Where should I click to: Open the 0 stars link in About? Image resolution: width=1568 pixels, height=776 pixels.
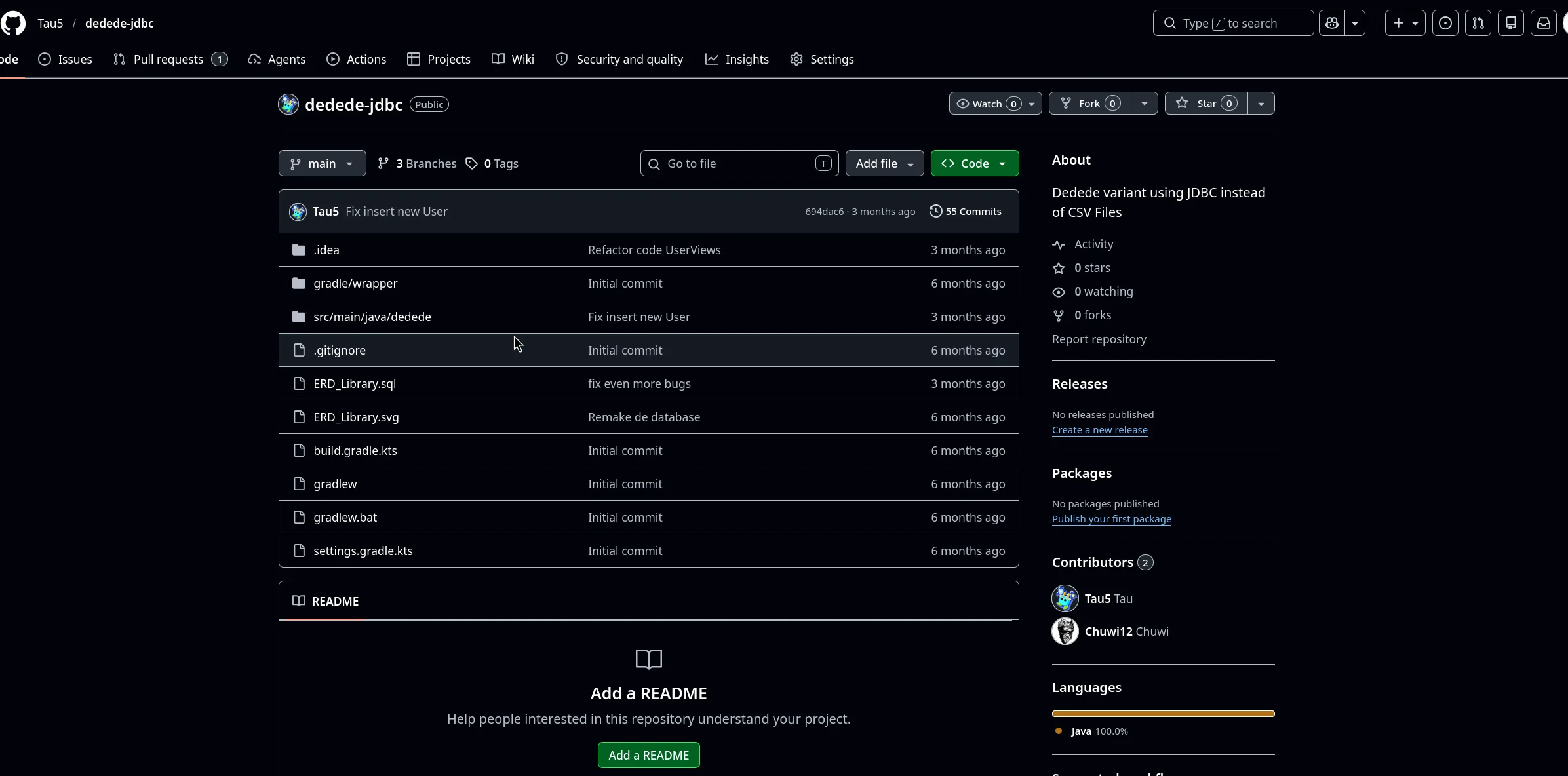(x=1082, y=268)
